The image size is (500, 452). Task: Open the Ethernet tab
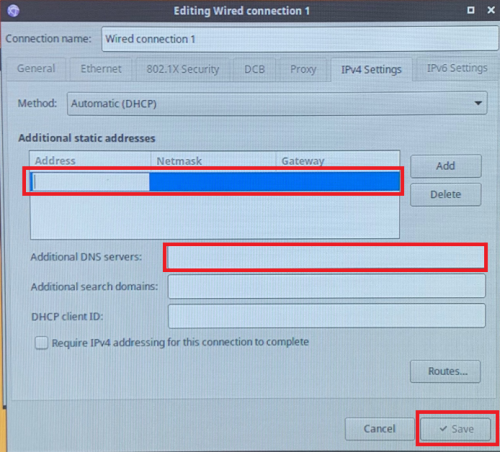[x=101, y=69]
